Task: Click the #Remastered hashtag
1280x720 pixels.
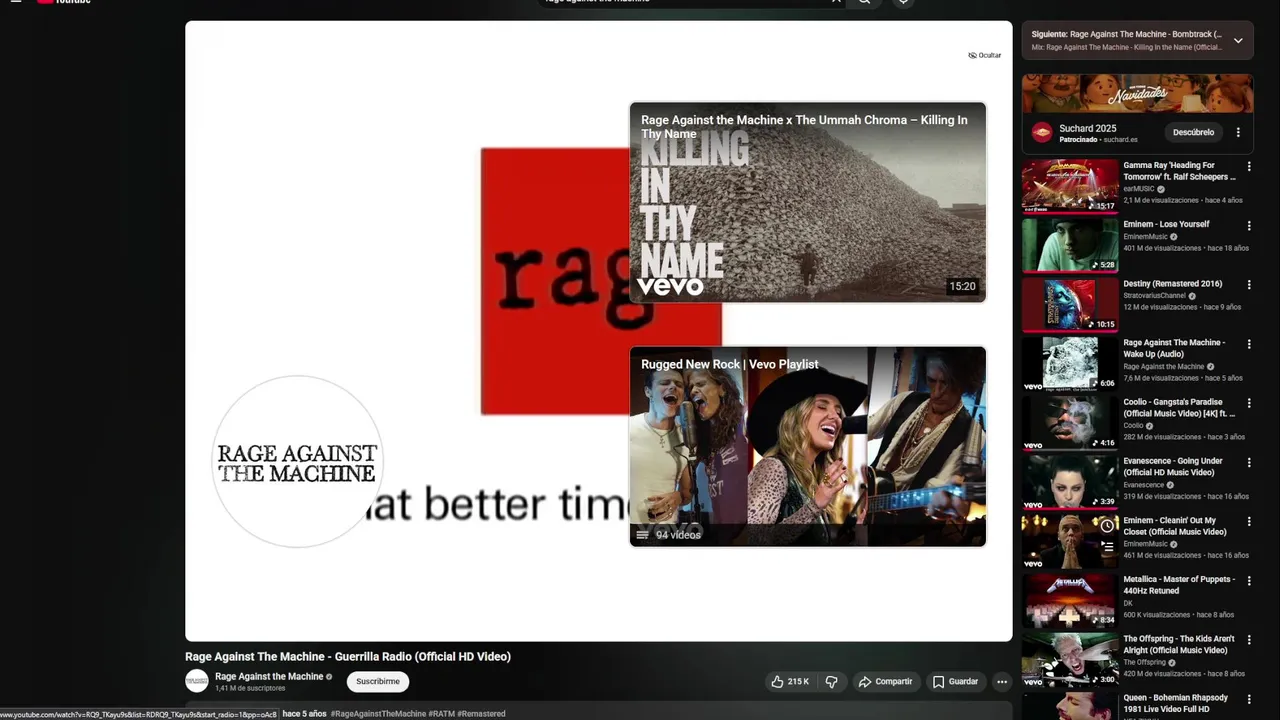Action: click(481, 714)
